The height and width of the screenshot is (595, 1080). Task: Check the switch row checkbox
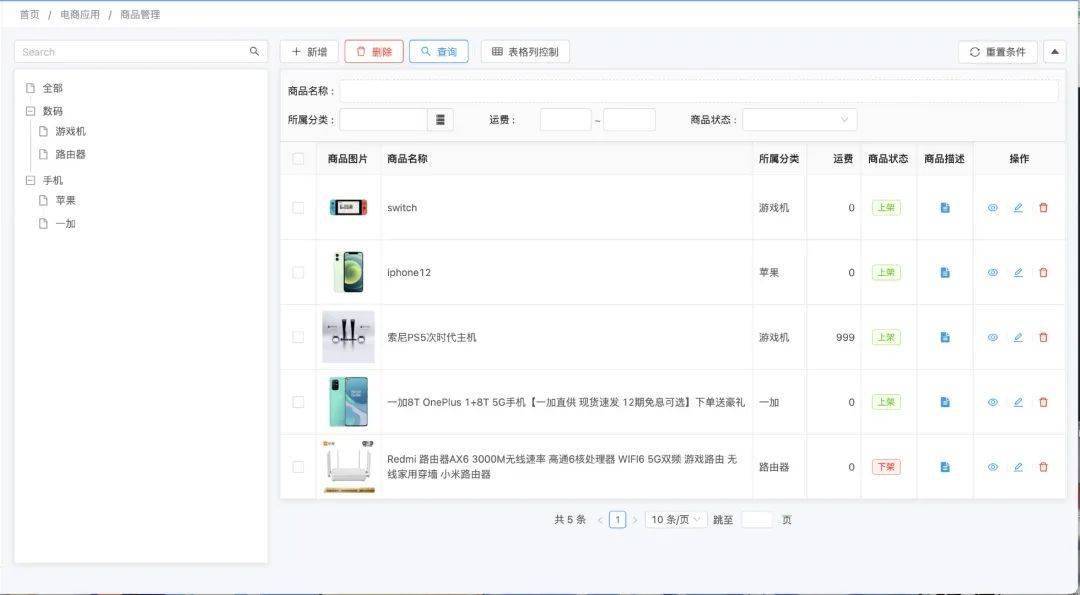pos(298,207)
